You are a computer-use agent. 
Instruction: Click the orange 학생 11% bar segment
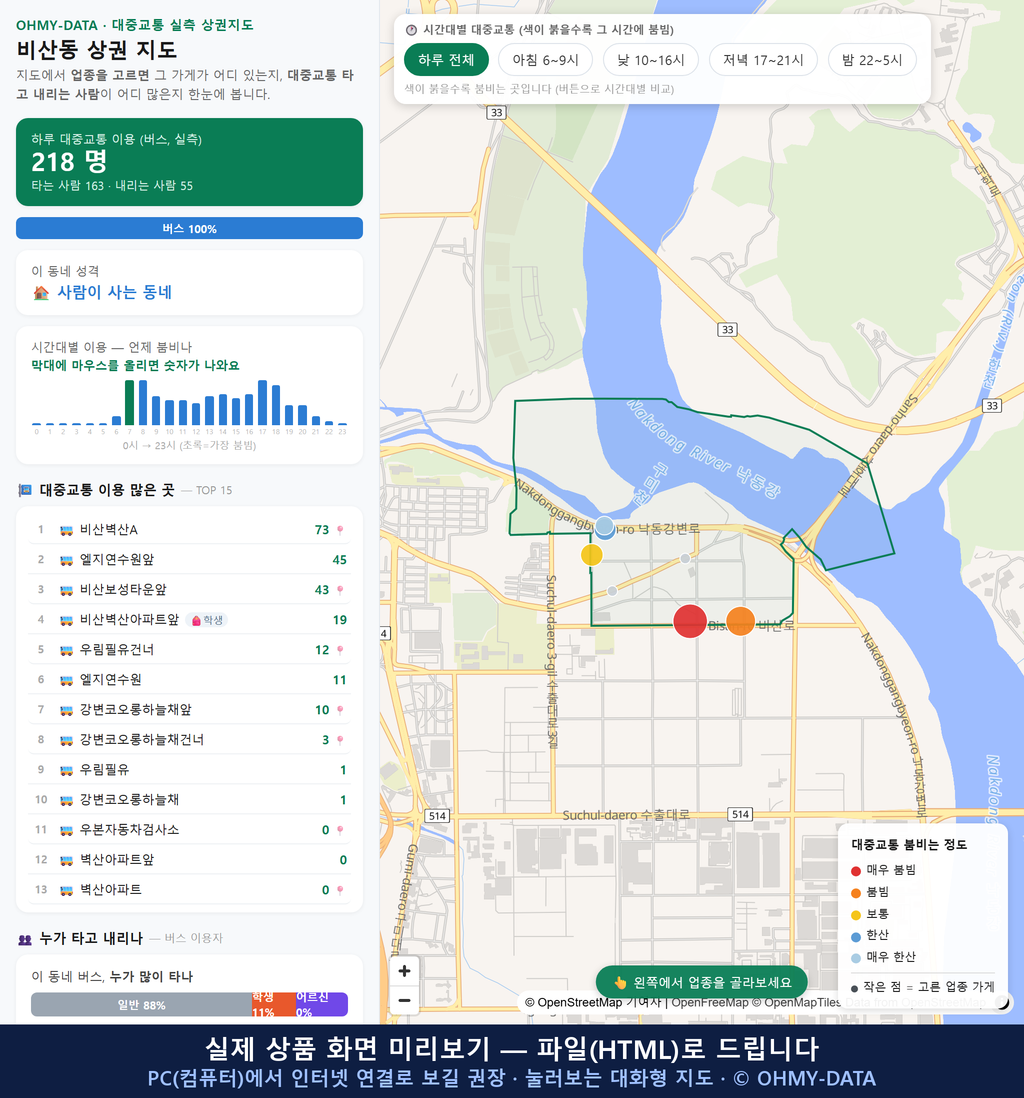click(x=274, y=1005)
